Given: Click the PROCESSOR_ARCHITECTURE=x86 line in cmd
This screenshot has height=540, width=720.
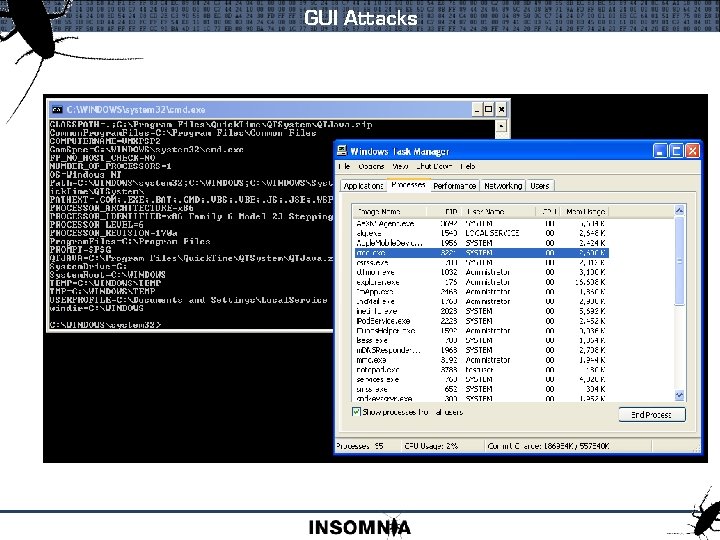Looking at the screenshot, I should coord(121,208).
